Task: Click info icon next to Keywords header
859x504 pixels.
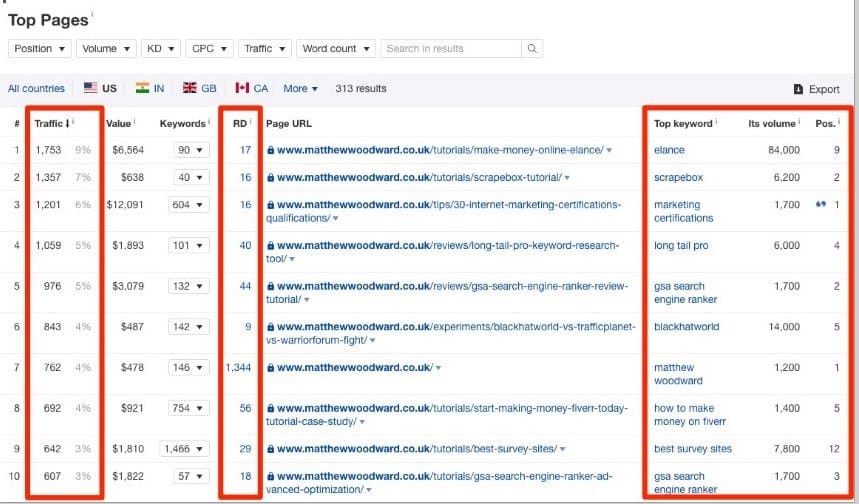Action: pyautogui.click(x=209, y=121)
